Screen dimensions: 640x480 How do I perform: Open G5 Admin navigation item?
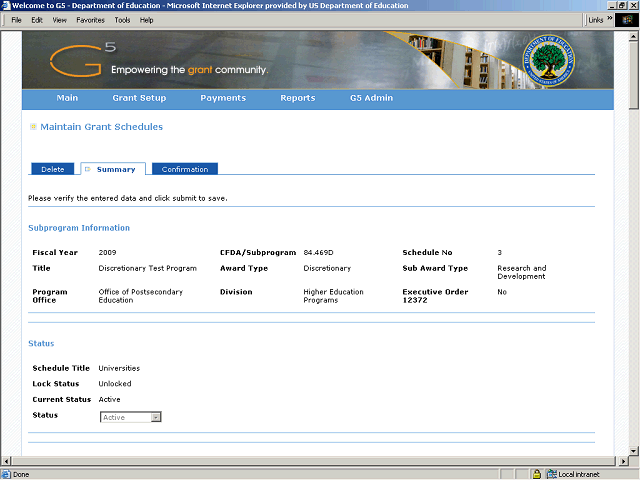[x=371, y=98]
